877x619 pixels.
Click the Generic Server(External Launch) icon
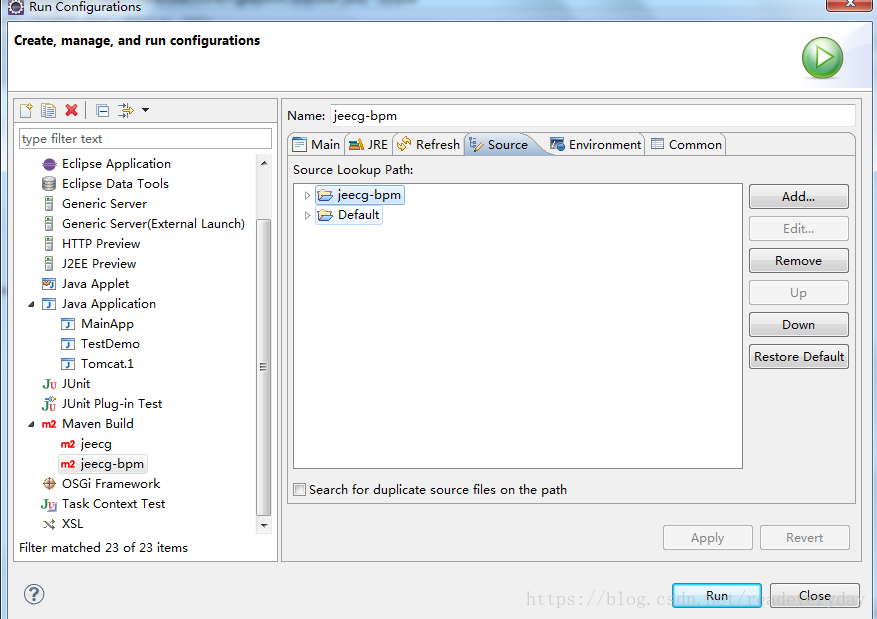tap(49, 224)
